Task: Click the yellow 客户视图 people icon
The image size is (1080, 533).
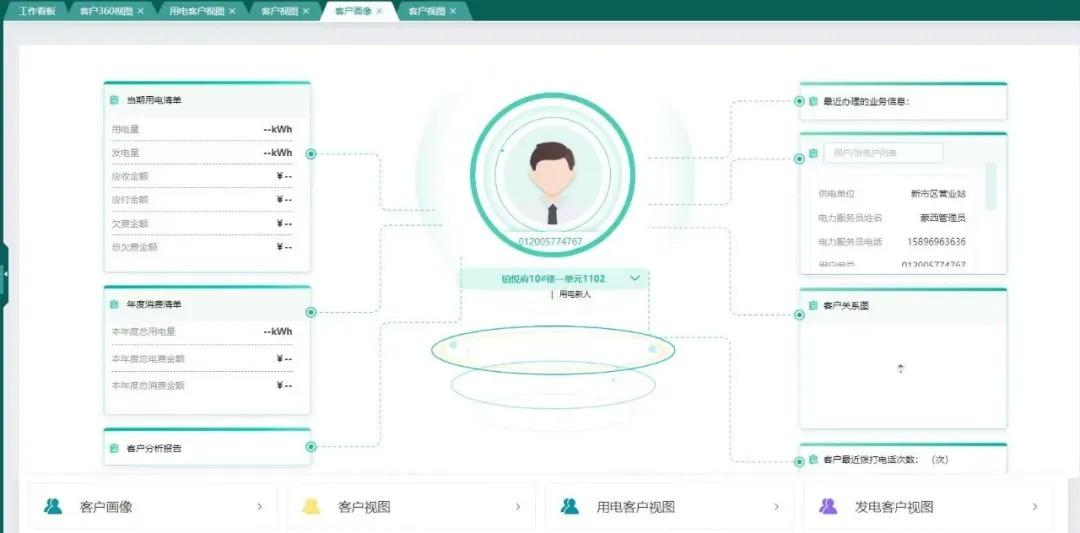Action: (x=311, y=507)
